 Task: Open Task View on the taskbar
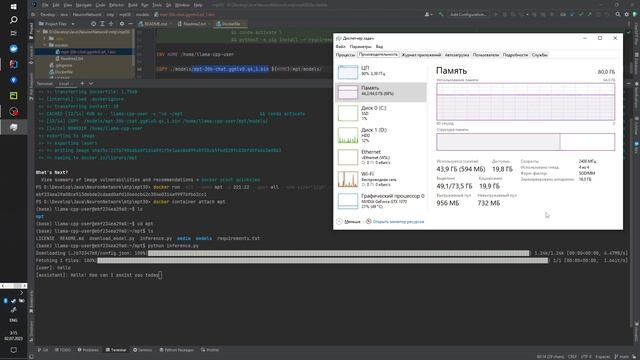click(x=13, y=33)
